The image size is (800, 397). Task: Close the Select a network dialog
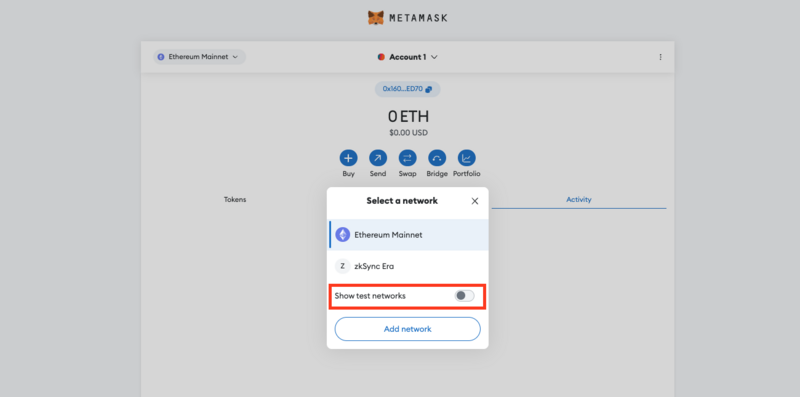(x=475, y=201)
